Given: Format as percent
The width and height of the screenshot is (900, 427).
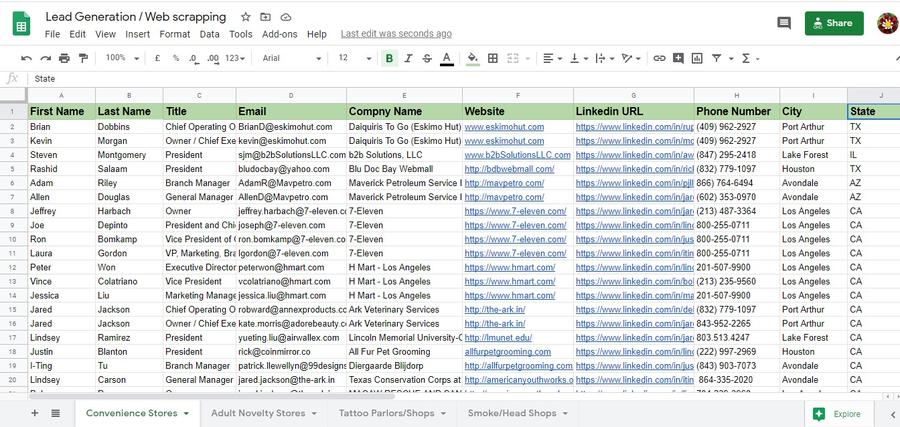Looking at the screenshot, I should [176, 58].
